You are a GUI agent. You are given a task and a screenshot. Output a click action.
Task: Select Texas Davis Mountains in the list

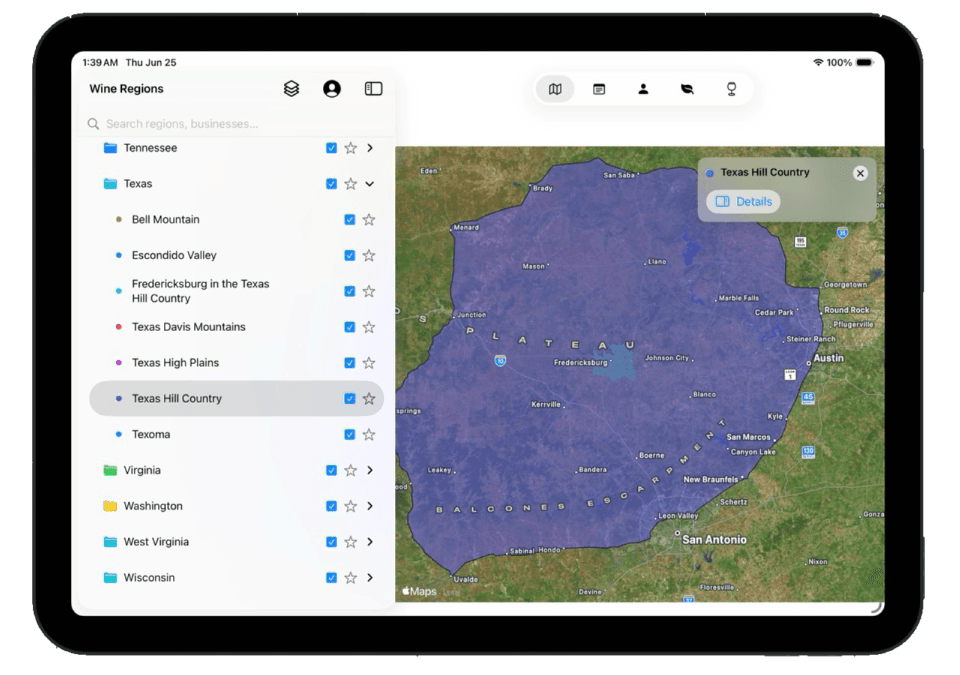pos(236,327)
